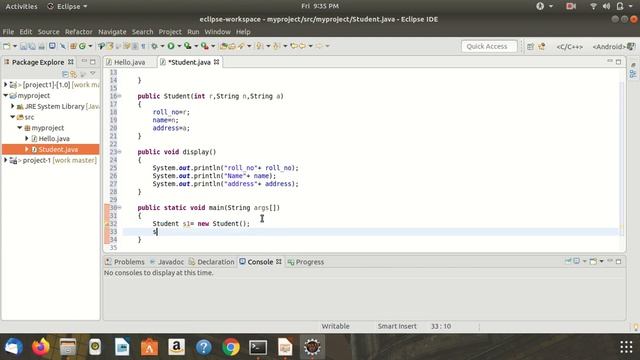Screen dimensions: 640x360
Task: Open the Debug dropdown arrow
Action: (x=162, y=46)
